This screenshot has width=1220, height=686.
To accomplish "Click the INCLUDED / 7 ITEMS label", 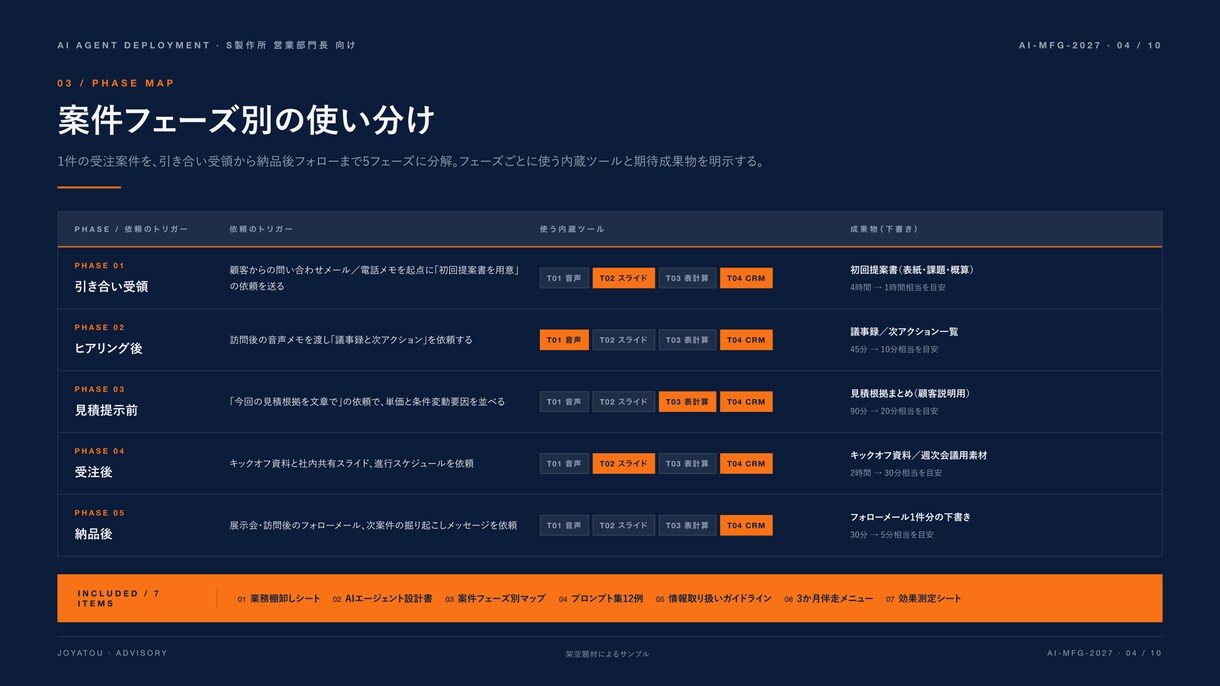I will pos(118,599).
